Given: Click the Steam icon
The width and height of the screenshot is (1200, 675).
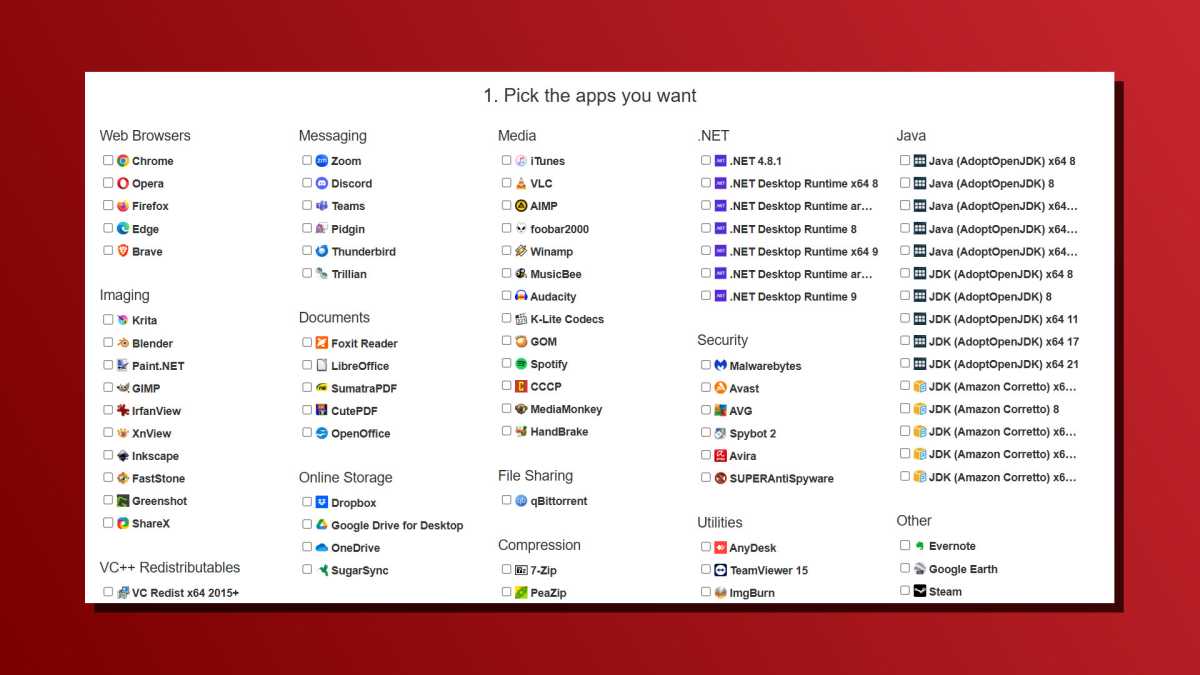Looking at the screenshot, I should pos(920,591).
